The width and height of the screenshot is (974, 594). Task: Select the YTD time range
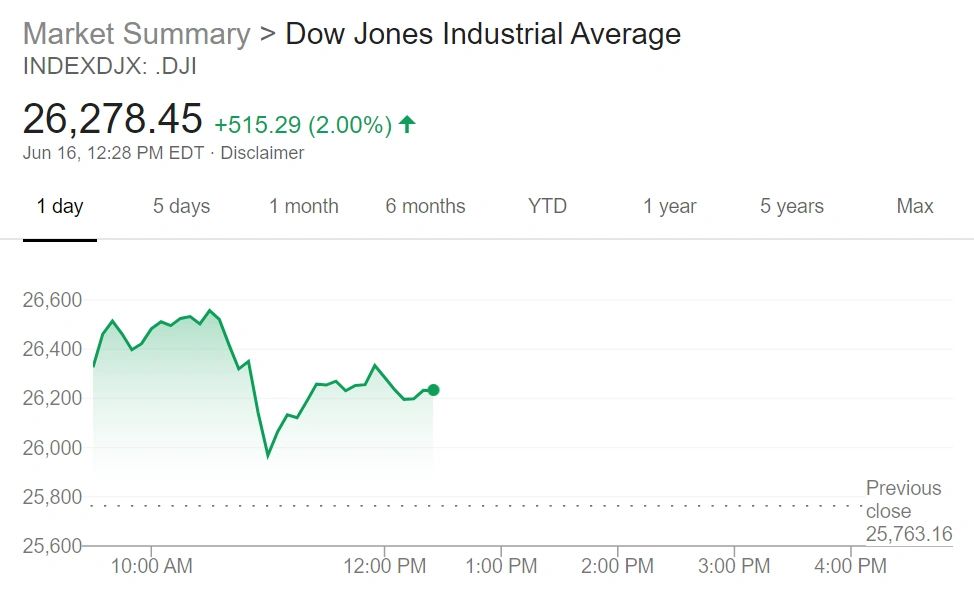point(547,207)
